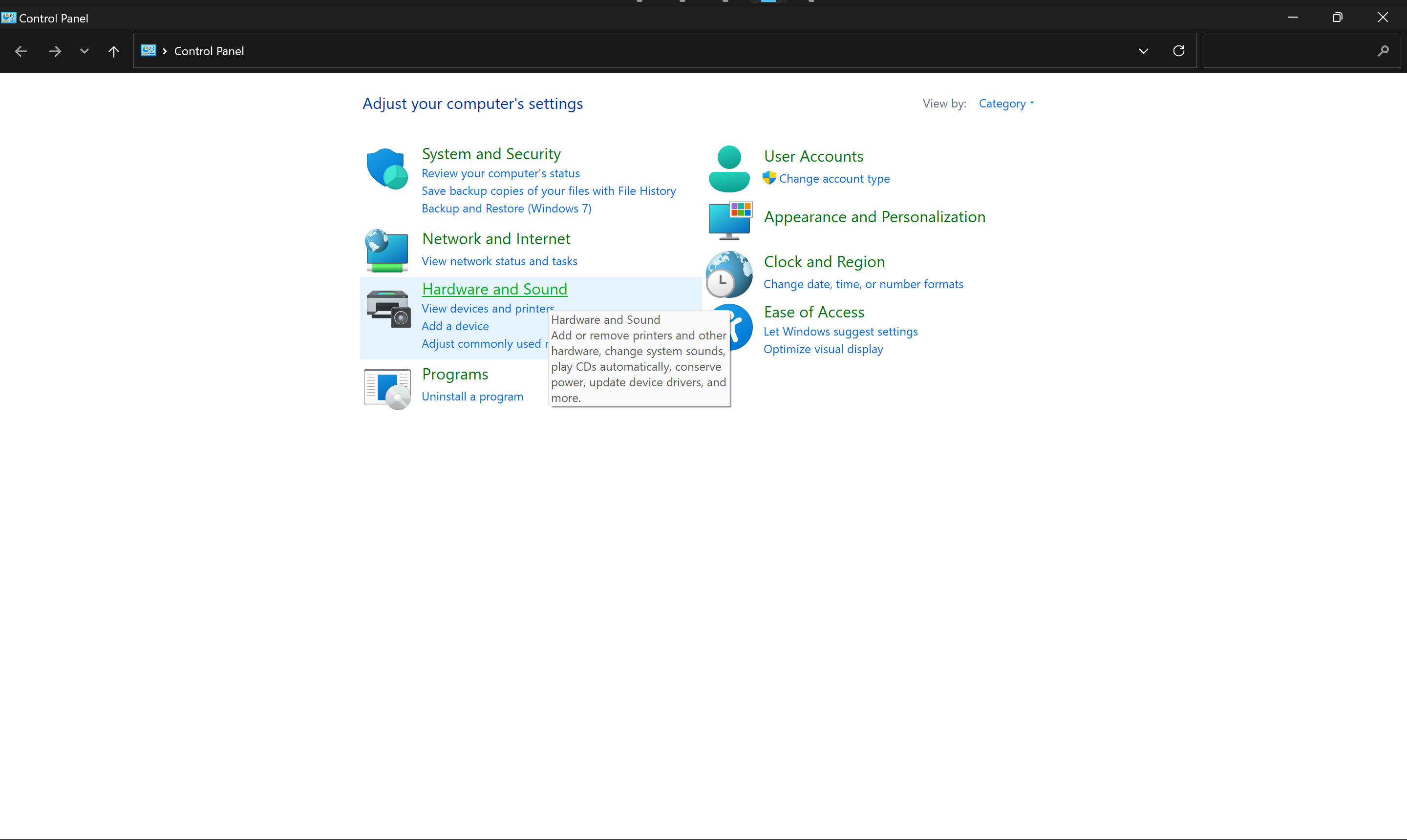The image size is (1407, 840).
Task: Click the Ease of Access icon
Action: [741, 327]
